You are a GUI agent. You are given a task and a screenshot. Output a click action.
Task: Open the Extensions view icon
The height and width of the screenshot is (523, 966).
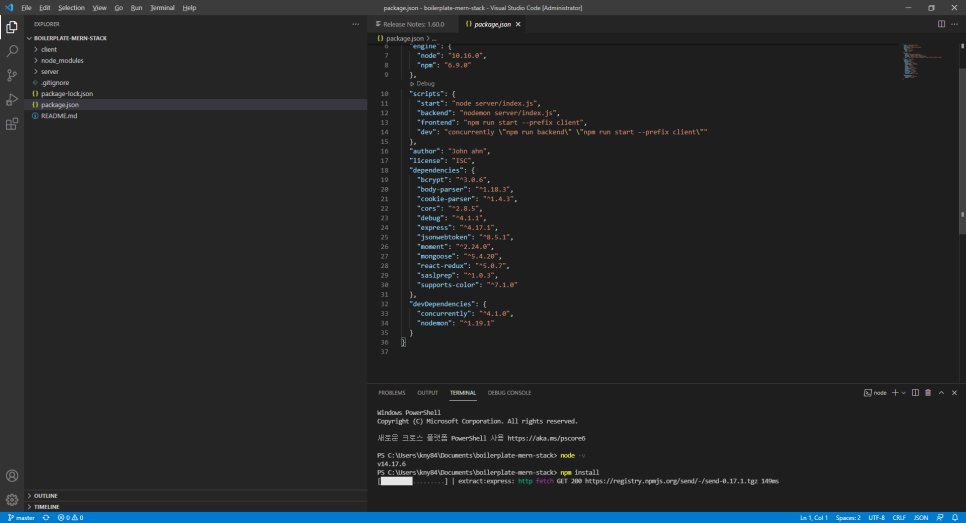coord(12,124)
